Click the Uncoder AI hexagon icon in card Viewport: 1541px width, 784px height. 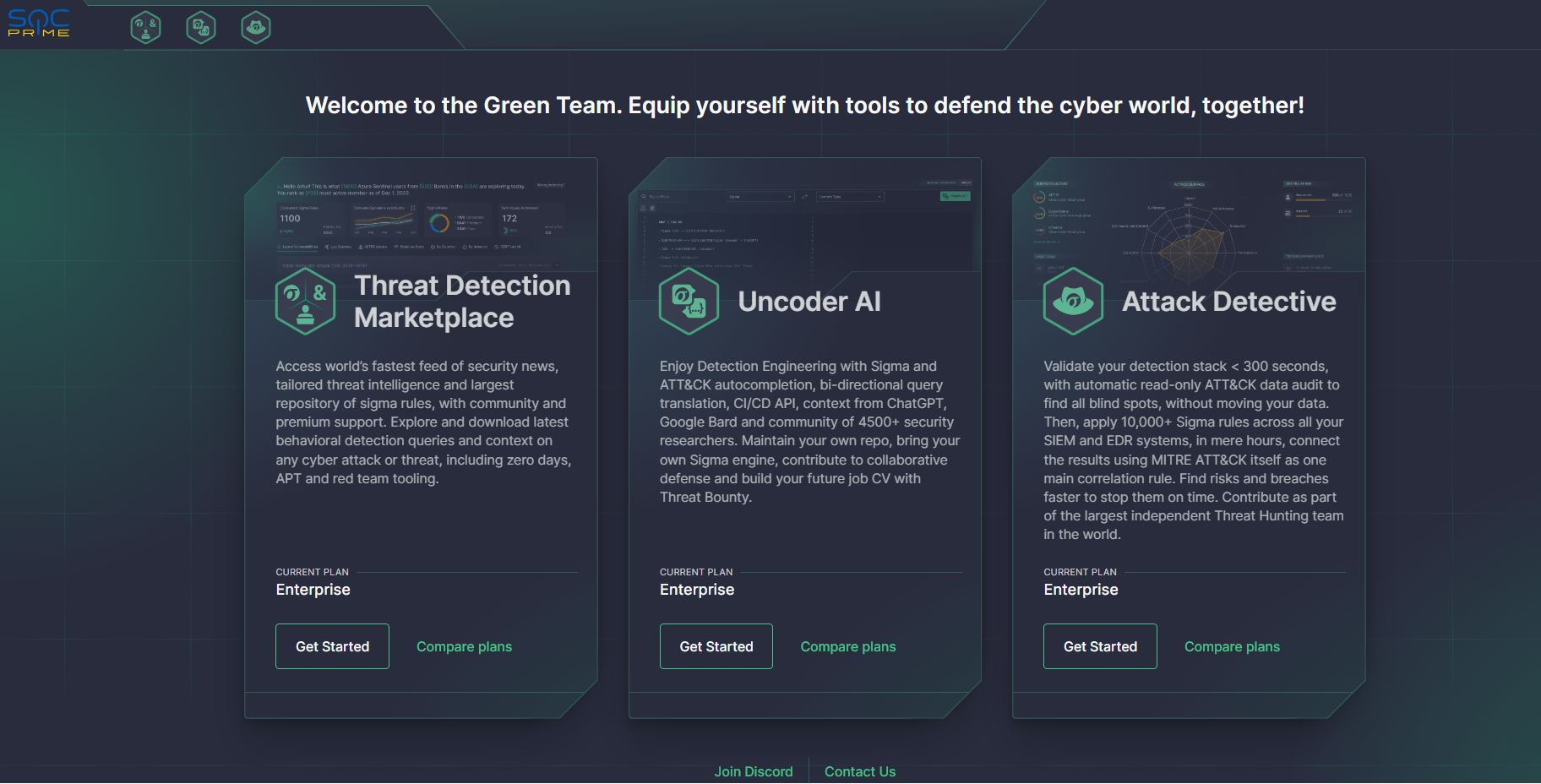pyautogui.click(x=689, y=302)
